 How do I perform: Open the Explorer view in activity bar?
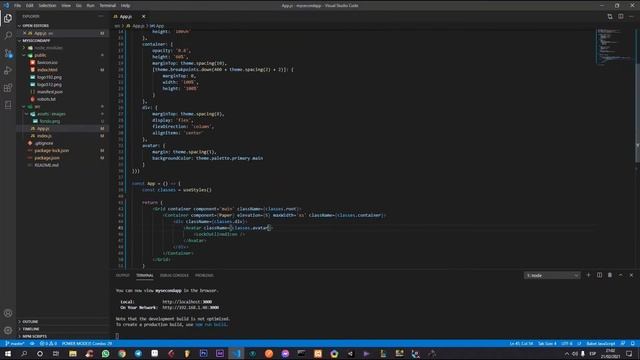[8, 18]
